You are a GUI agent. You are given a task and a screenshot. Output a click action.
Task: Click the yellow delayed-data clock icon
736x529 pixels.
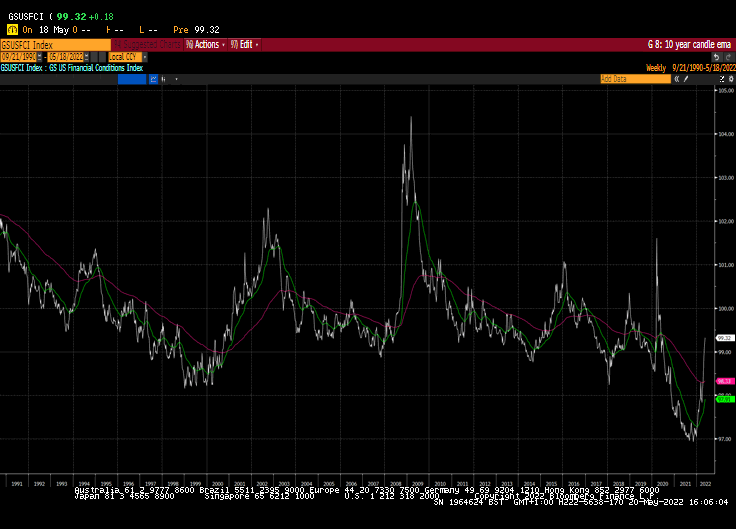pyautogui.click(x=11, y=29)
